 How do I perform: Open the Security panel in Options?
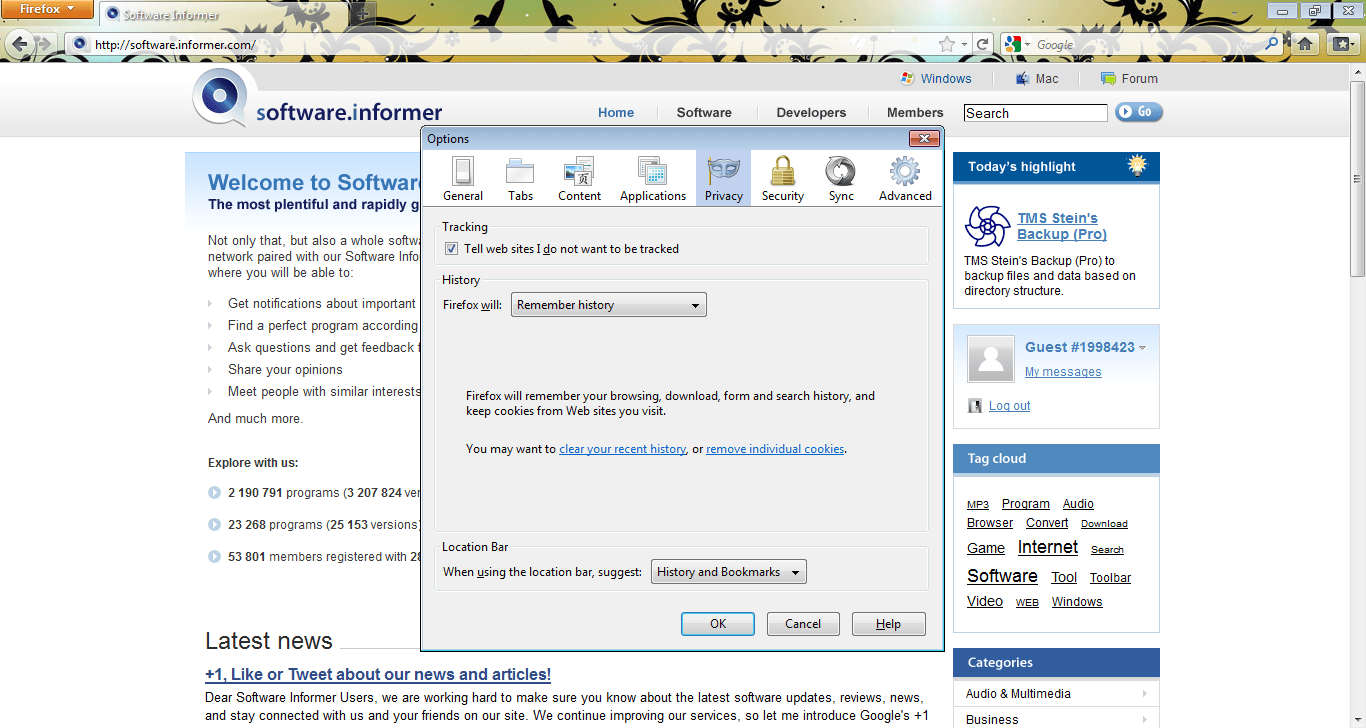[x=782, y=178]
